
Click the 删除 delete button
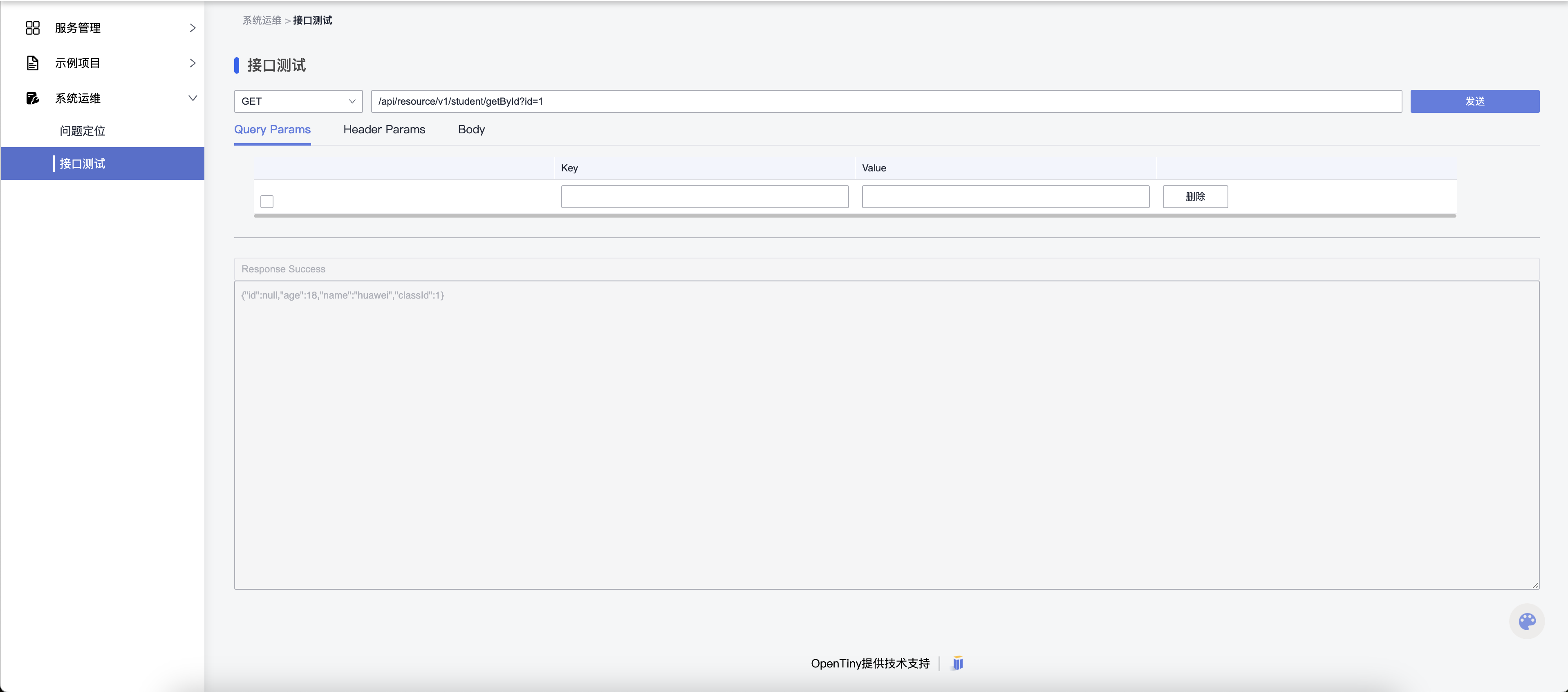click(x=1195, y=197)
